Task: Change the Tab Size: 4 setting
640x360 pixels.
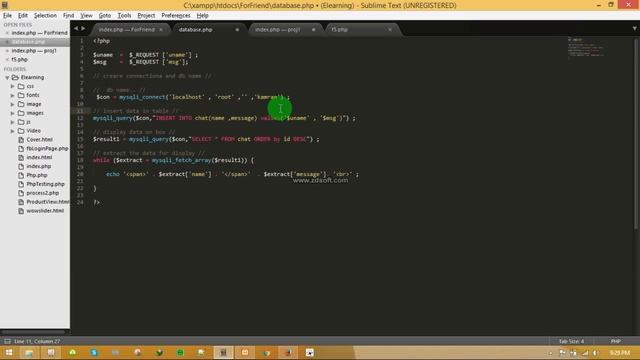Action: click(571, 341)
